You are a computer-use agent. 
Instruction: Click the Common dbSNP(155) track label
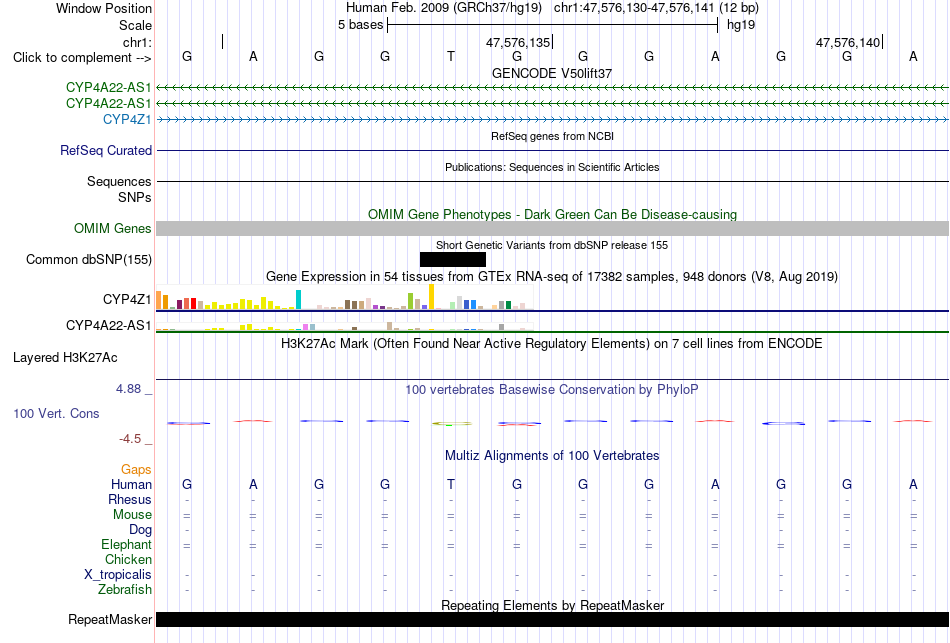[89, 259]
